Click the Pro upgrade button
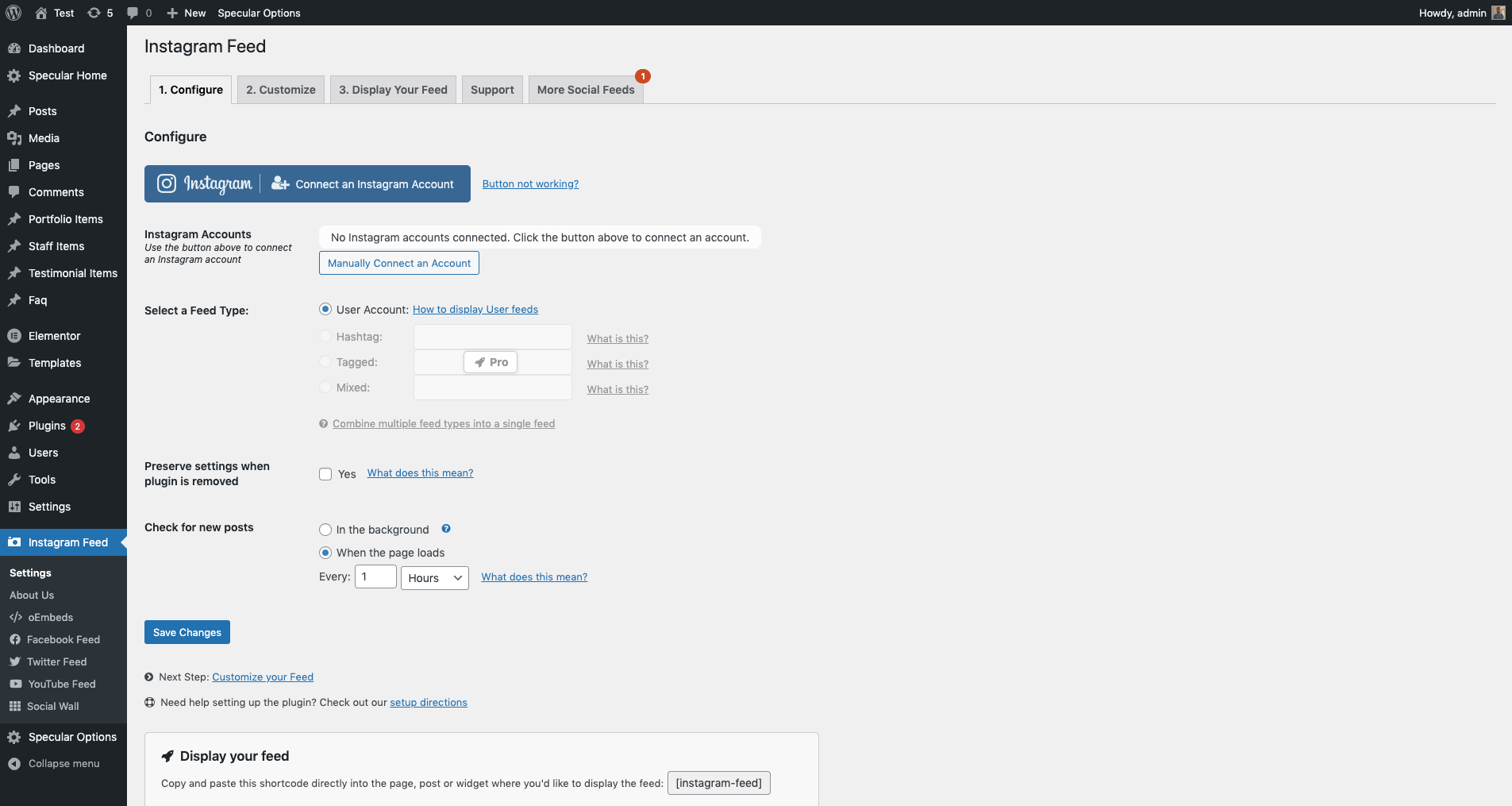 point(491,362)
